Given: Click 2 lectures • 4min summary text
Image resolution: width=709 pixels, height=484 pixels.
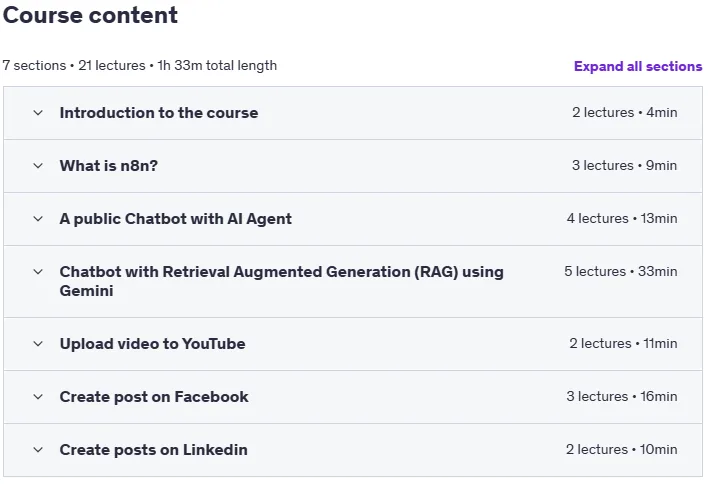Looking at the screenshot, I should click(624, 112).
